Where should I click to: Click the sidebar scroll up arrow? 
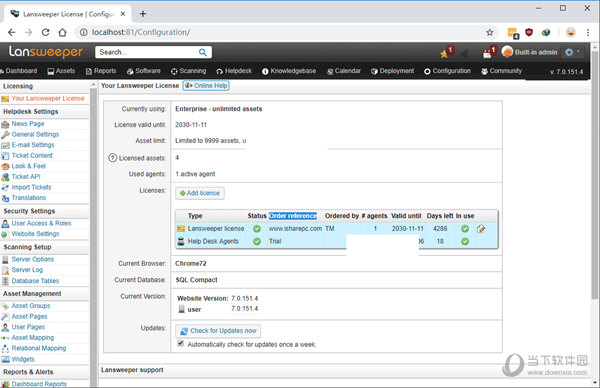(x=93, y=85)
